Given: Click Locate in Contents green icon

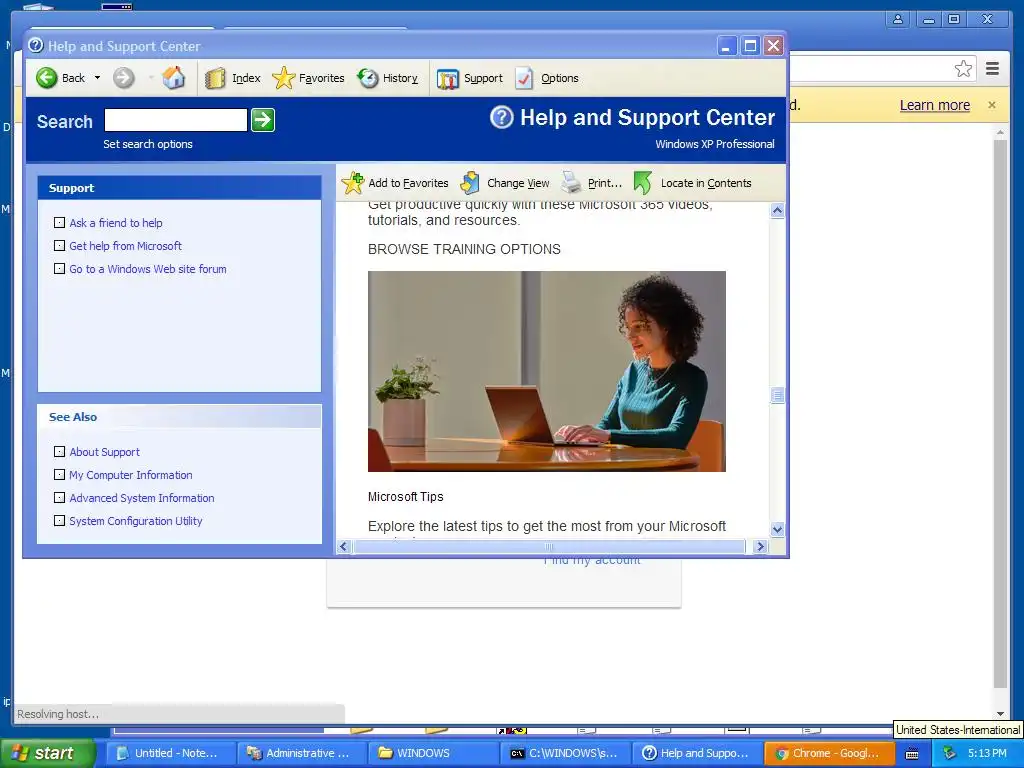Looking at the screenshot, I should click(x=643, y=183).
